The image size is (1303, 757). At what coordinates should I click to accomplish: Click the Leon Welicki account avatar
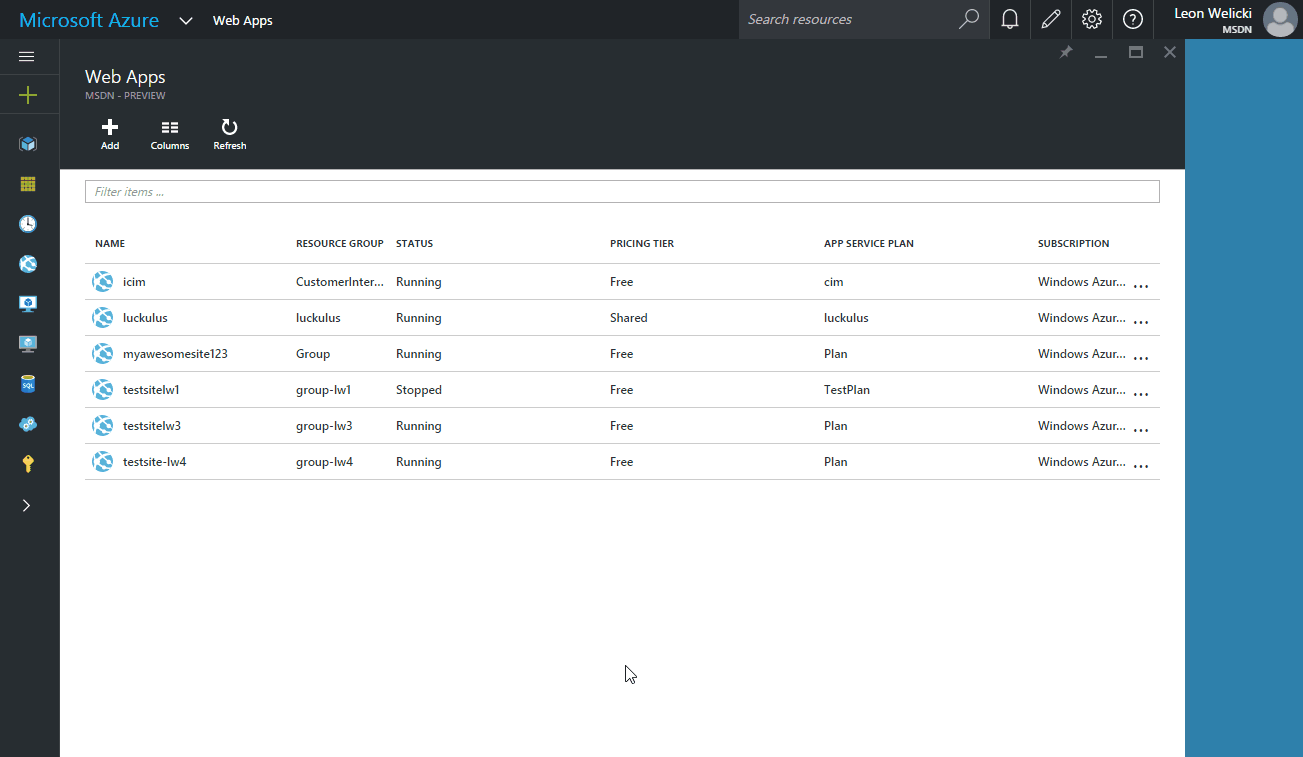click(x=1280, y=19)
